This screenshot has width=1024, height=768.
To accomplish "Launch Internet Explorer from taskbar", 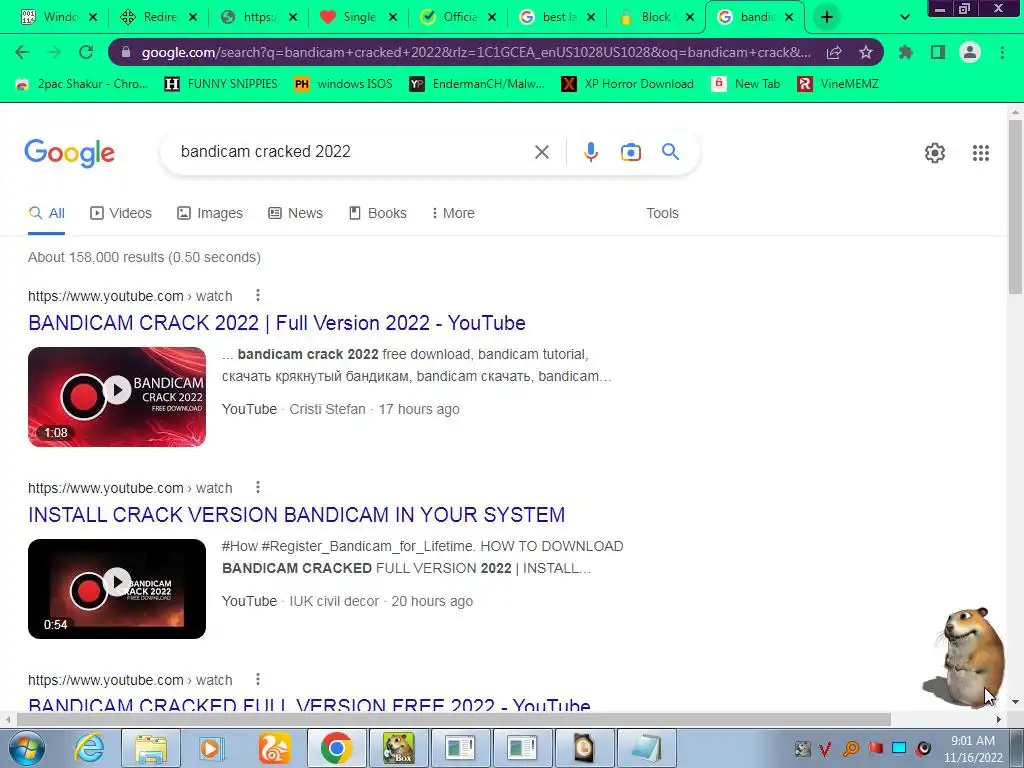I will click(89, 748).
